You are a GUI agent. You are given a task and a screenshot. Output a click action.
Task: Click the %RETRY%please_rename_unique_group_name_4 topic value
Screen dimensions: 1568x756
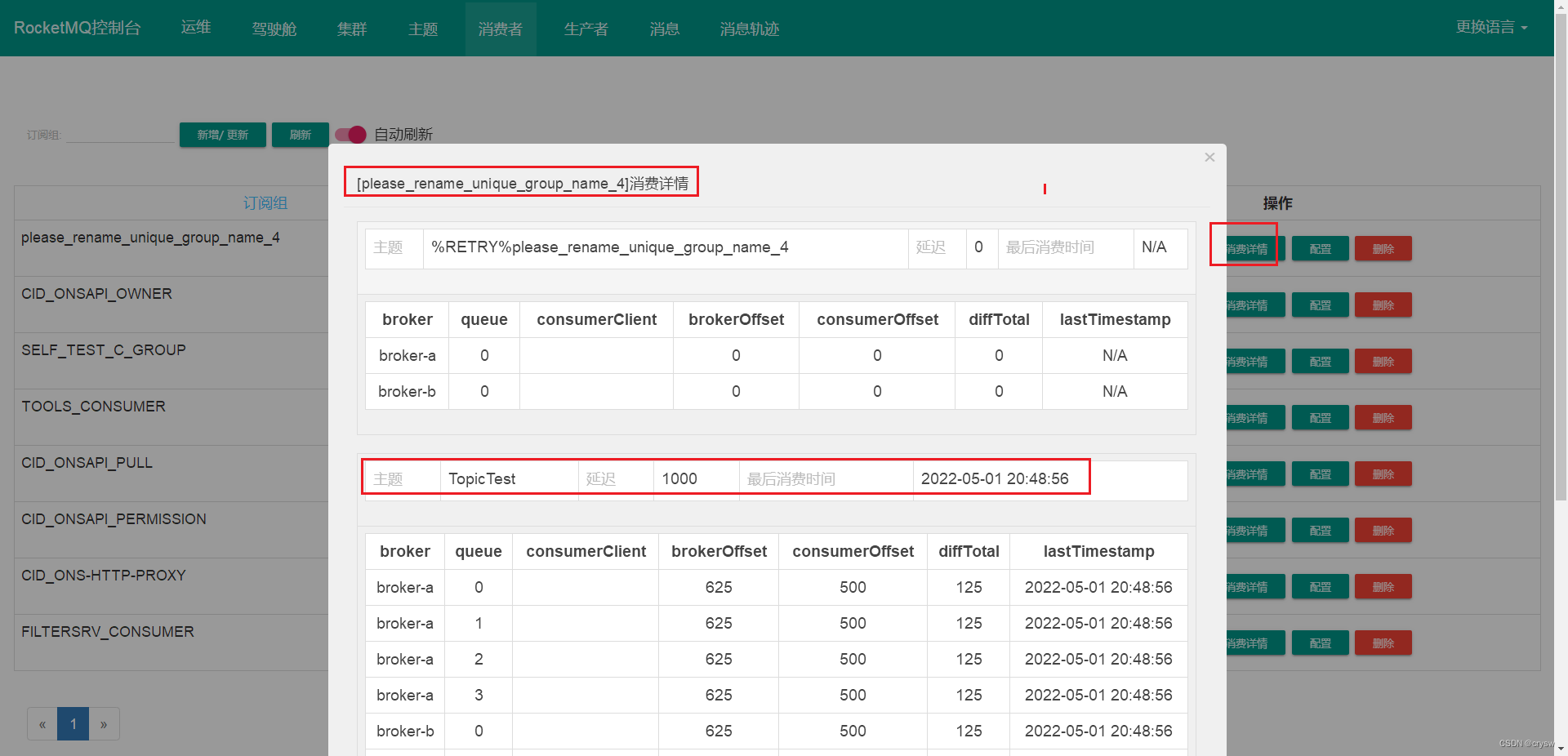coord(610,247)
